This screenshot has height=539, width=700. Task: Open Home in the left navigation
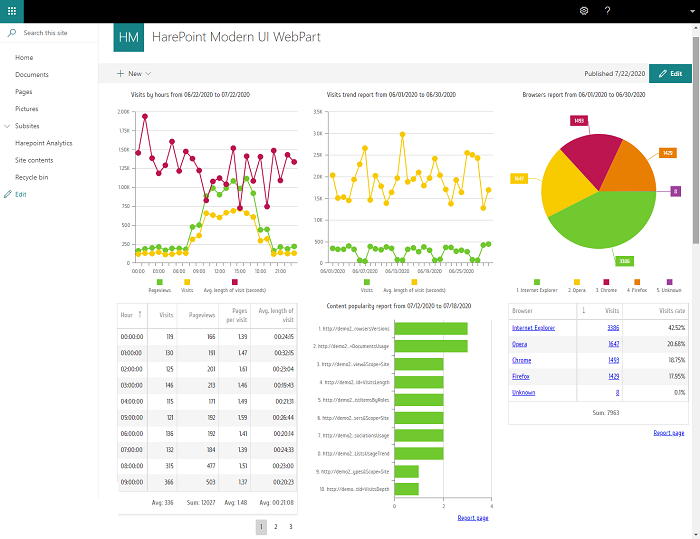click(24, 58)
